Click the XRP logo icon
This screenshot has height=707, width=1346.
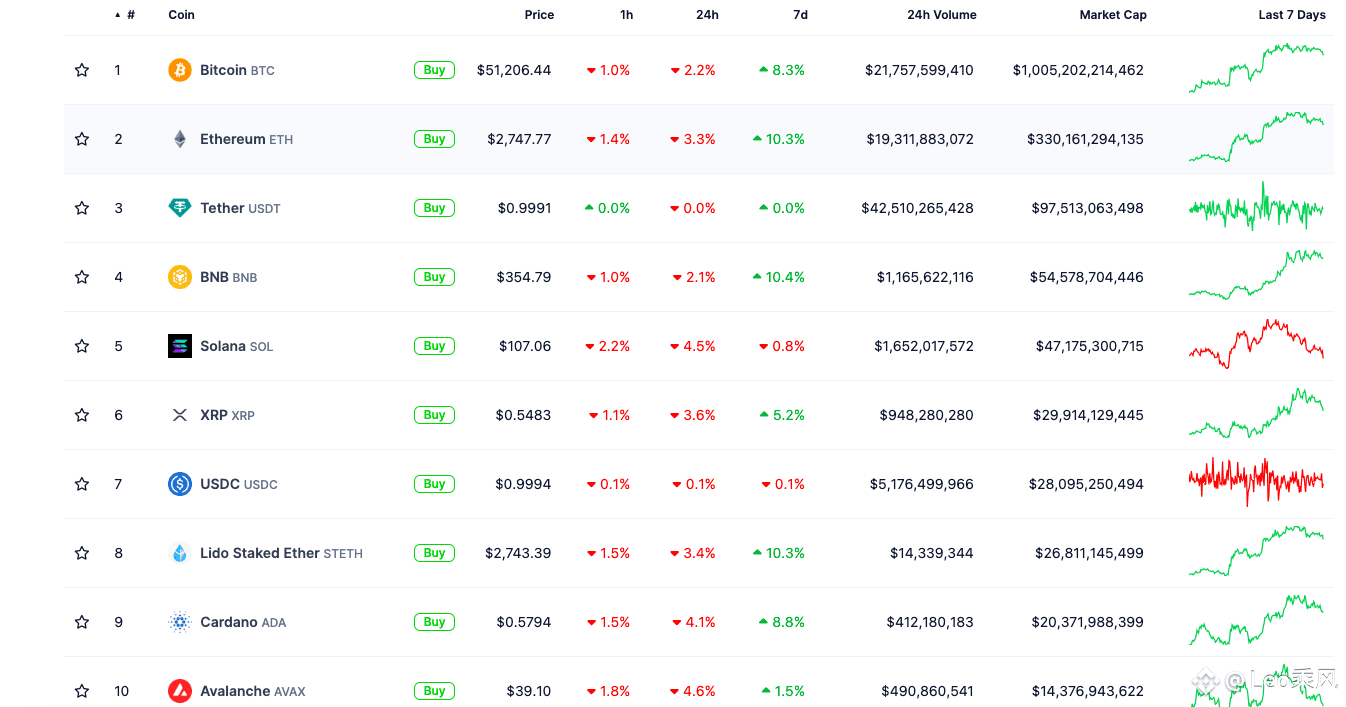click(x=180, y=415)
